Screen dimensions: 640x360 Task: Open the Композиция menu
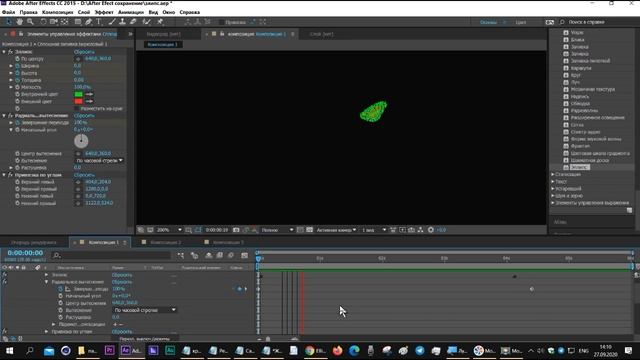click(58, 12)
